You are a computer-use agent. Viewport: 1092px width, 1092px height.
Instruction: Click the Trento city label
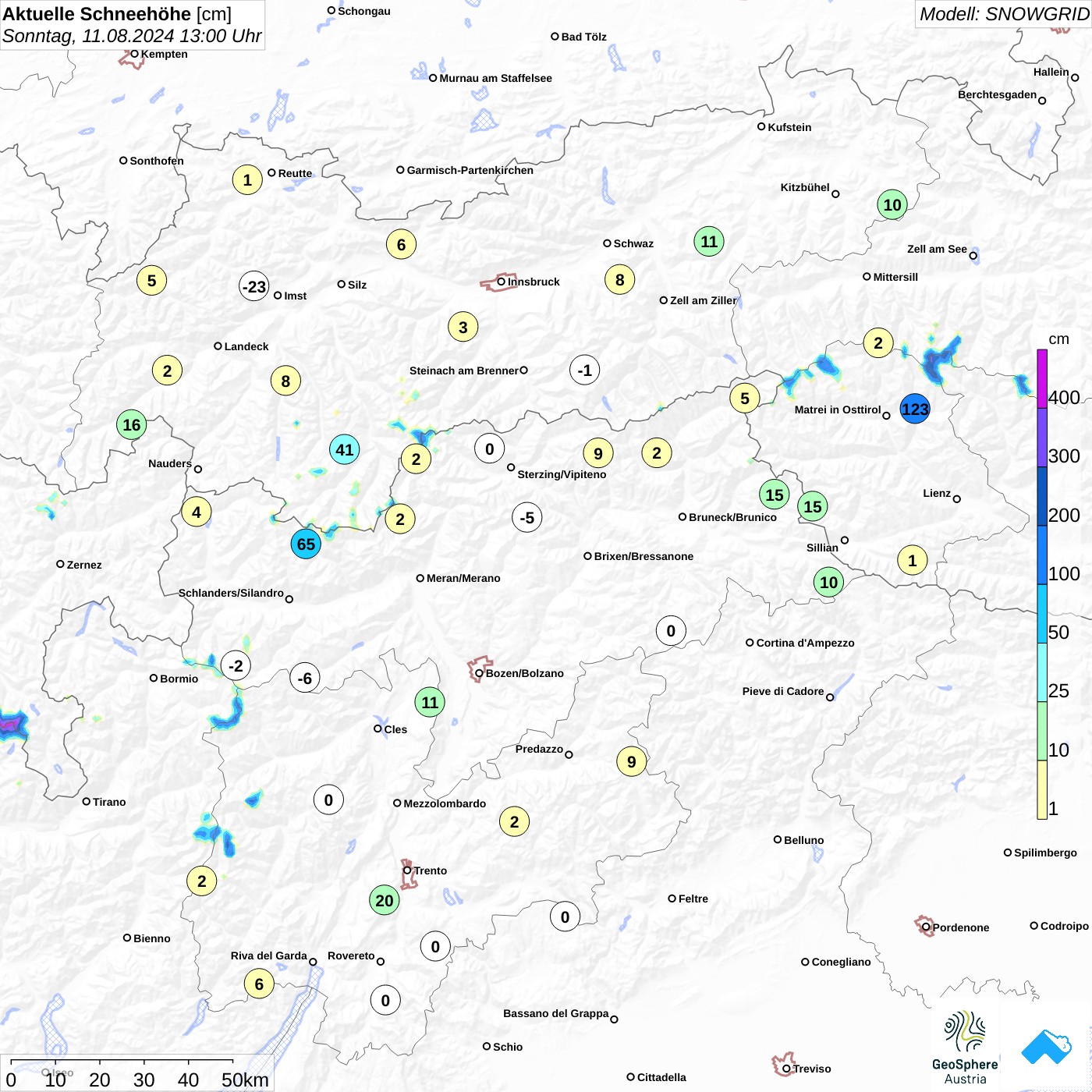click(431, 870)
